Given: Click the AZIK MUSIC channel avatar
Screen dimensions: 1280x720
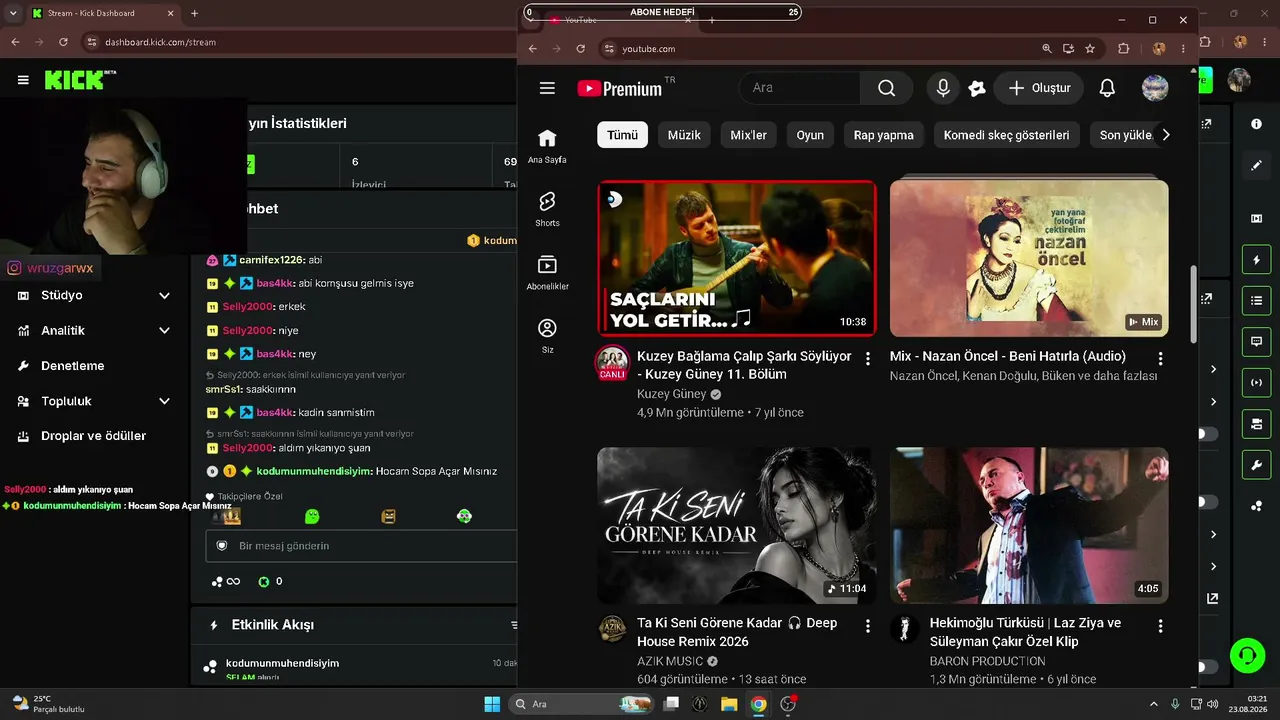Looking at the screenshot, I should coord(612,629).
